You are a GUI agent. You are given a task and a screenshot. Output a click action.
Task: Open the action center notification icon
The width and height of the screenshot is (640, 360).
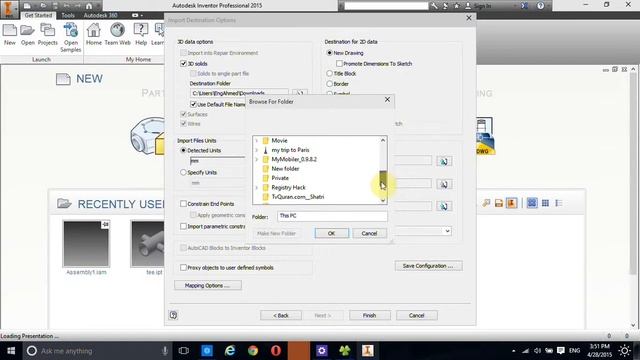(561, 351)
